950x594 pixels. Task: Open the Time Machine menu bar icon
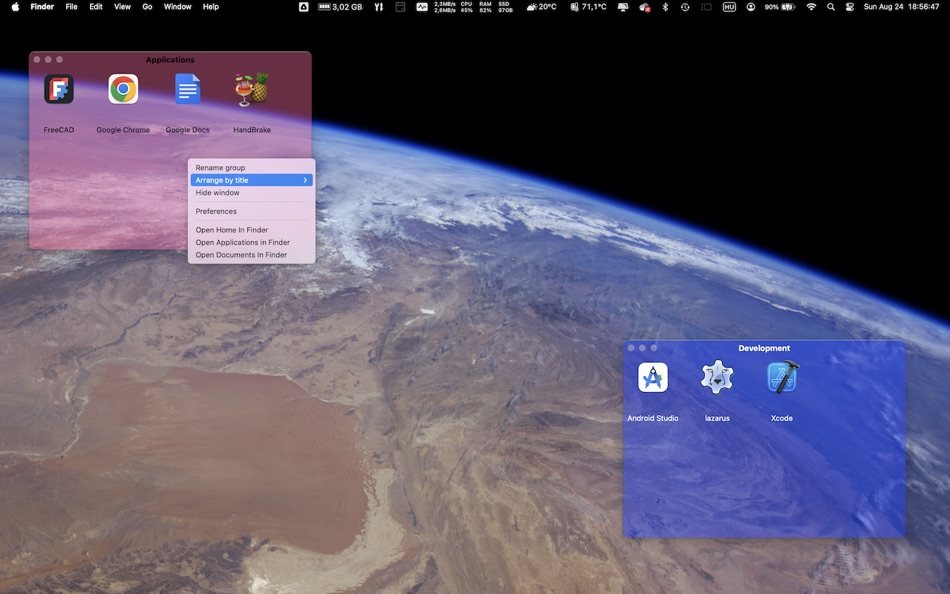(685, 7)
